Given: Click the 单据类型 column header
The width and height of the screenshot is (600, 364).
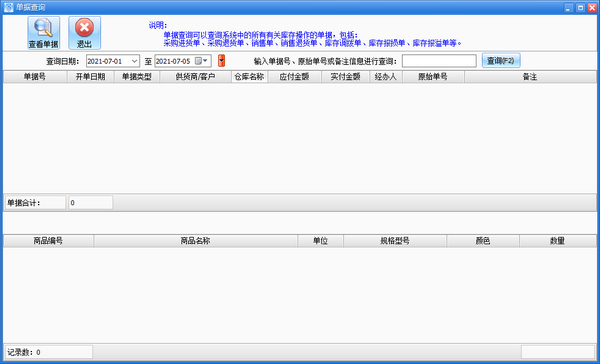Looking at the screenshot, I should pyautogui.click(x=137, y=77).
